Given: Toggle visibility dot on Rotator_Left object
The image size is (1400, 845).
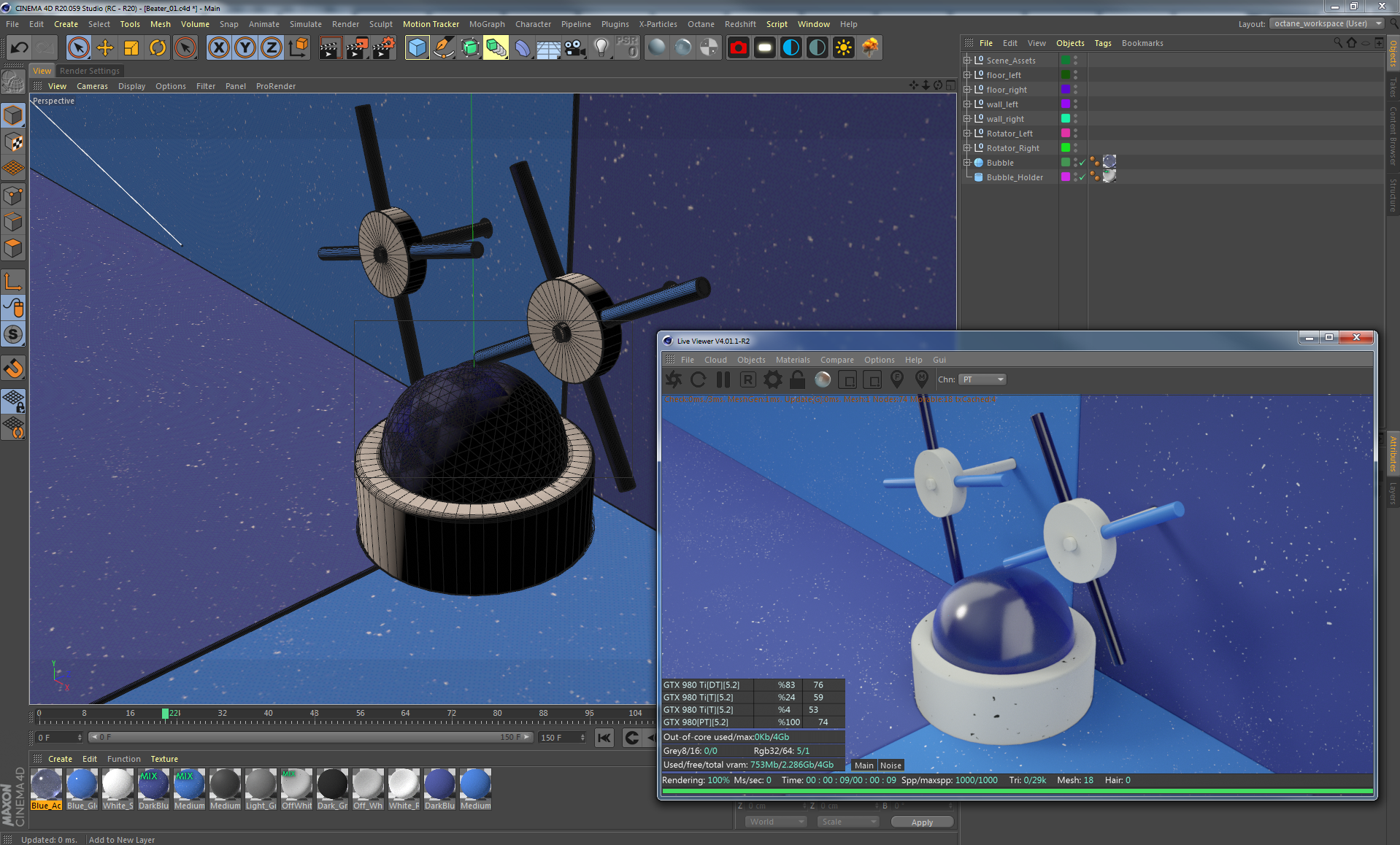Looking at the screenshot, I should pyautogui.click(x=1076, y=131).
